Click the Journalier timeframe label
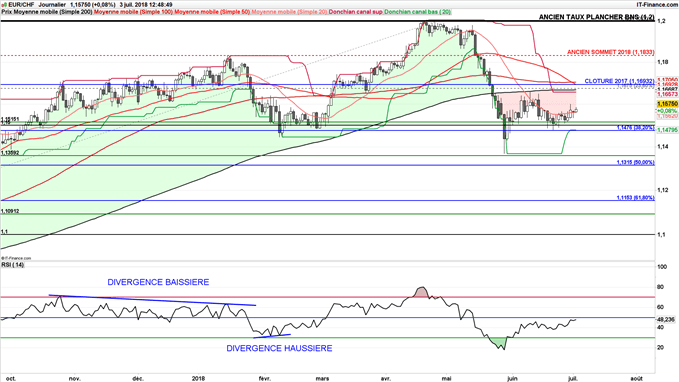This screenshot has height=382, width=679. click(x=52, y=5)
